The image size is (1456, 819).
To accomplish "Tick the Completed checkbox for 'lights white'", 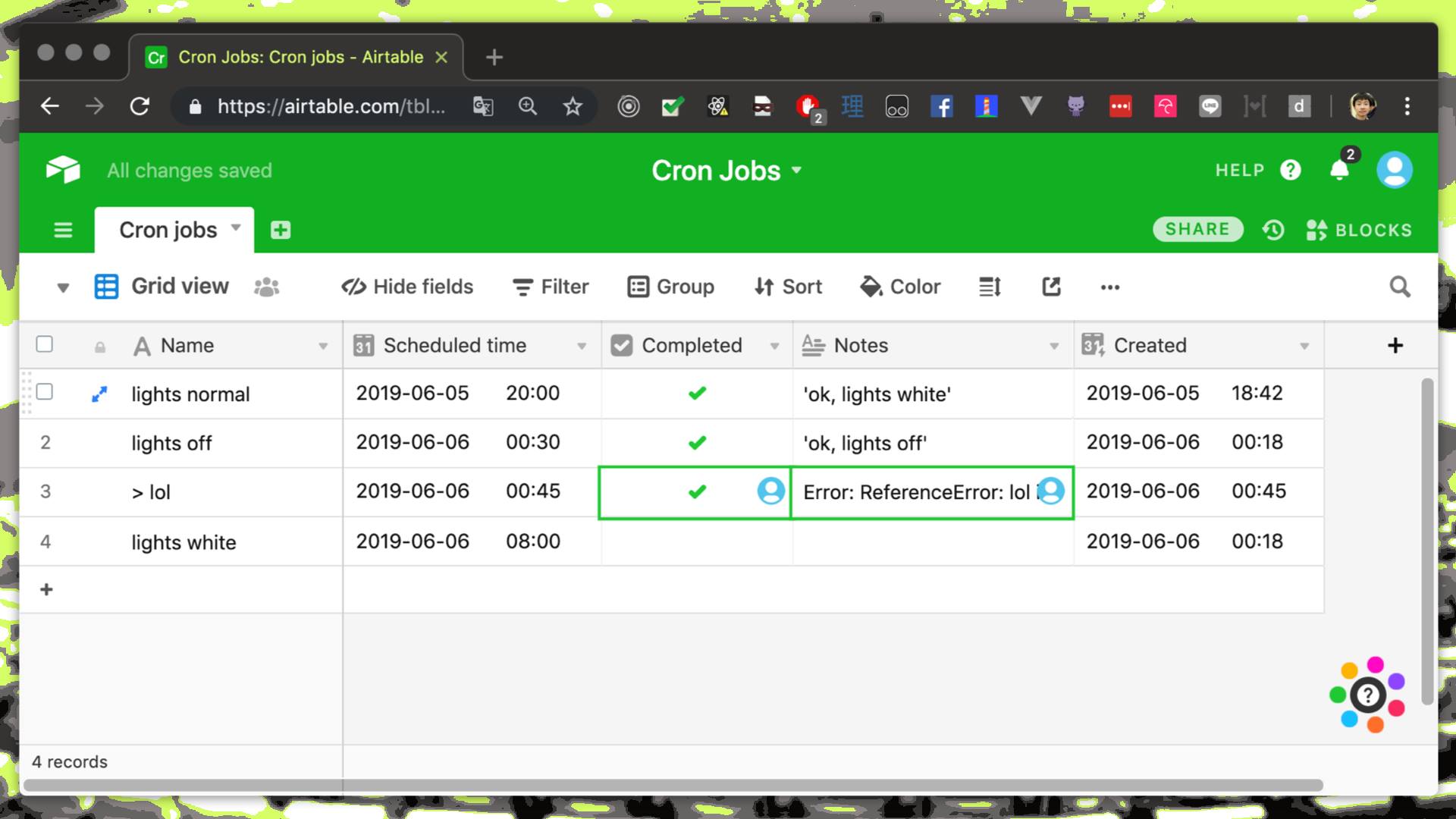I will 696,541.
